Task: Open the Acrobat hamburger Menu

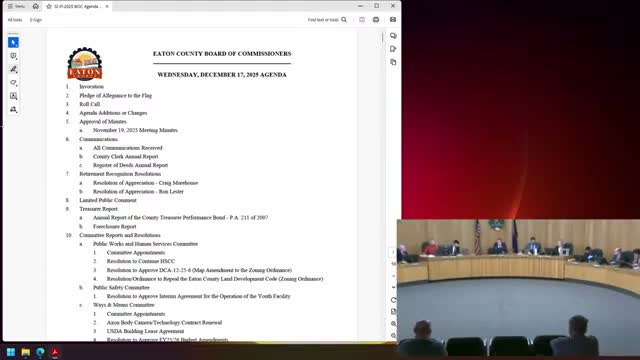Action: [x=16, y=6]
